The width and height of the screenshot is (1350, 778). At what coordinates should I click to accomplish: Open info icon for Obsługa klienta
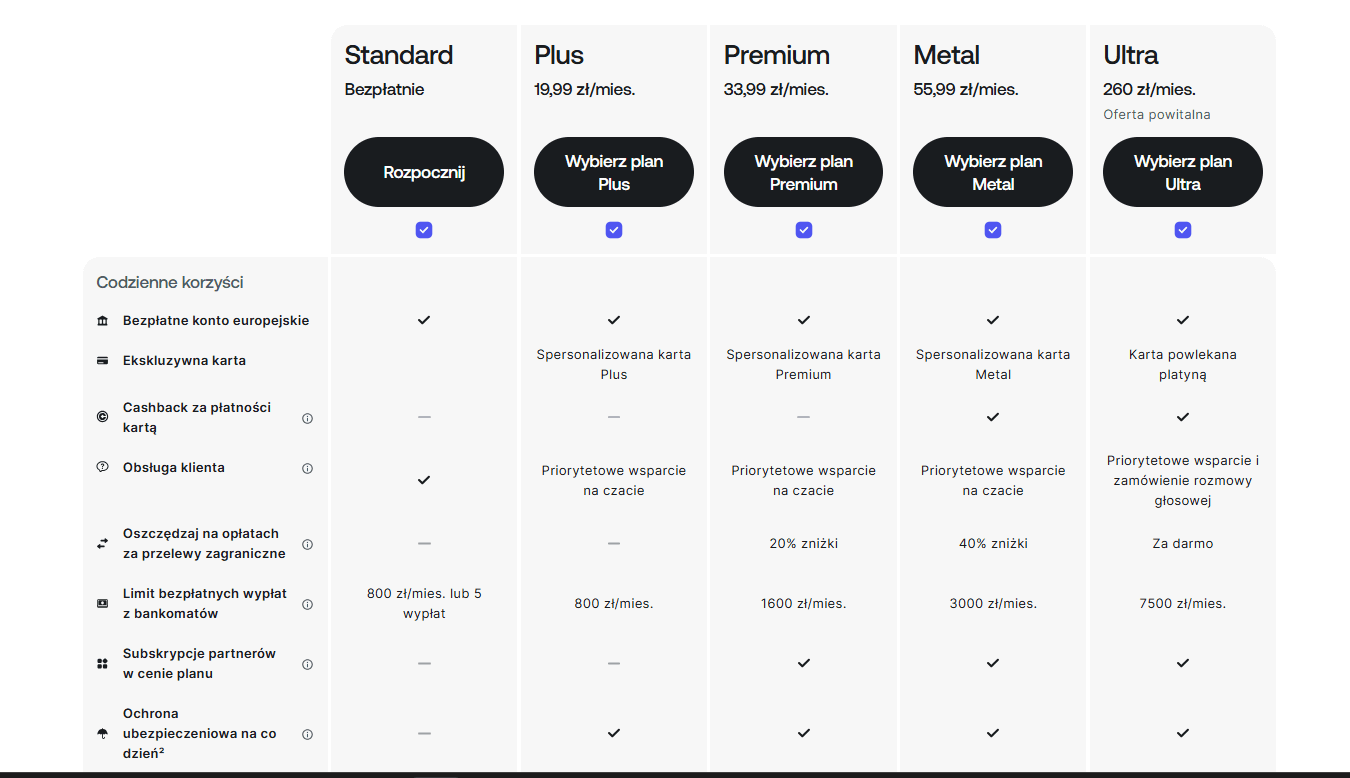pyautogui.click(x=307, y=468)
